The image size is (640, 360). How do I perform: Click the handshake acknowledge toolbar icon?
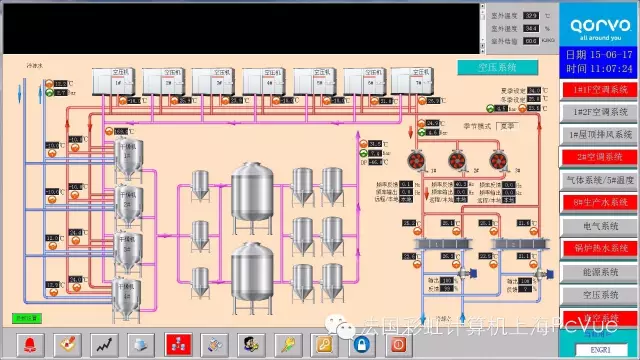tap(214, 345)
